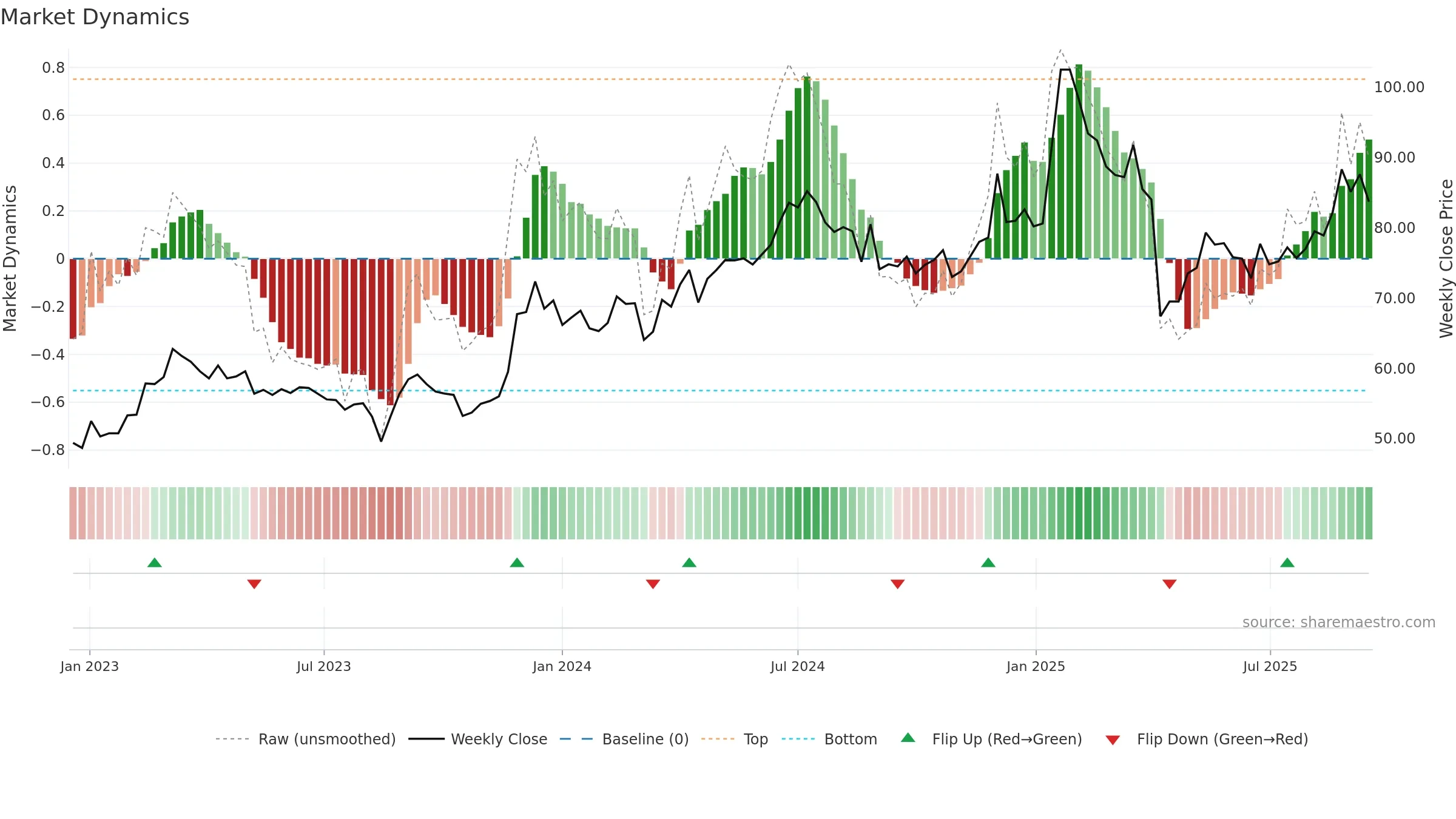Viewport: 1456px width, 819px height.
Task: Toggle Baseline (0) legend entry
Action: click(624, 739)
